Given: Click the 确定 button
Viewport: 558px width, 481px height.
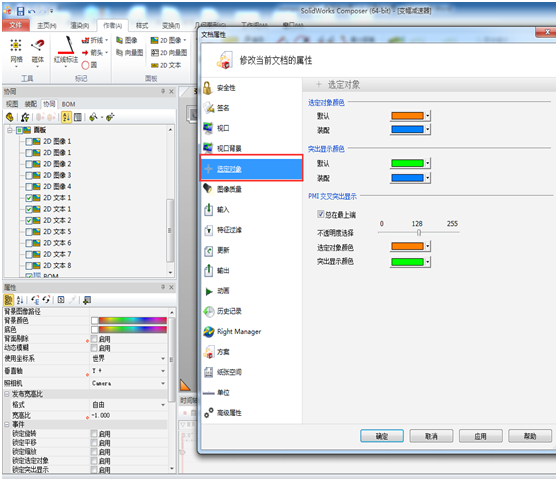Looking at the screenshot, I should pyautogui.click(x=382, y=436).
